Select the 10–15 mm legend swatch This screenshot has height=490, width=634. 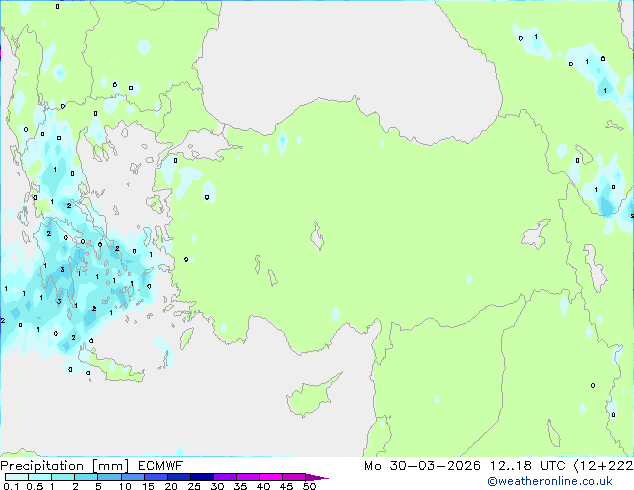pyautogui.click(x=132, y=477)
